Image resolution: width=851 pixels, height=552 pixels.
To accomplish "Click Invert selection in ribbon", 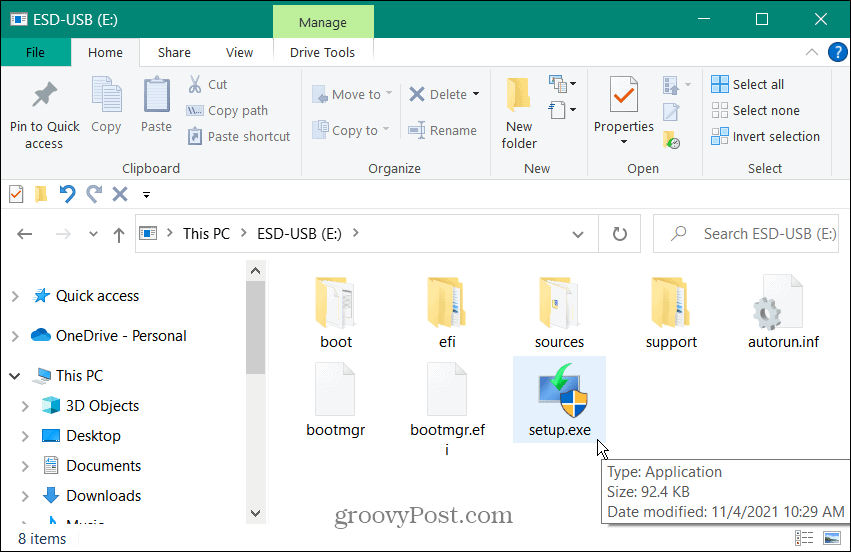I will (x=766, y=136).
